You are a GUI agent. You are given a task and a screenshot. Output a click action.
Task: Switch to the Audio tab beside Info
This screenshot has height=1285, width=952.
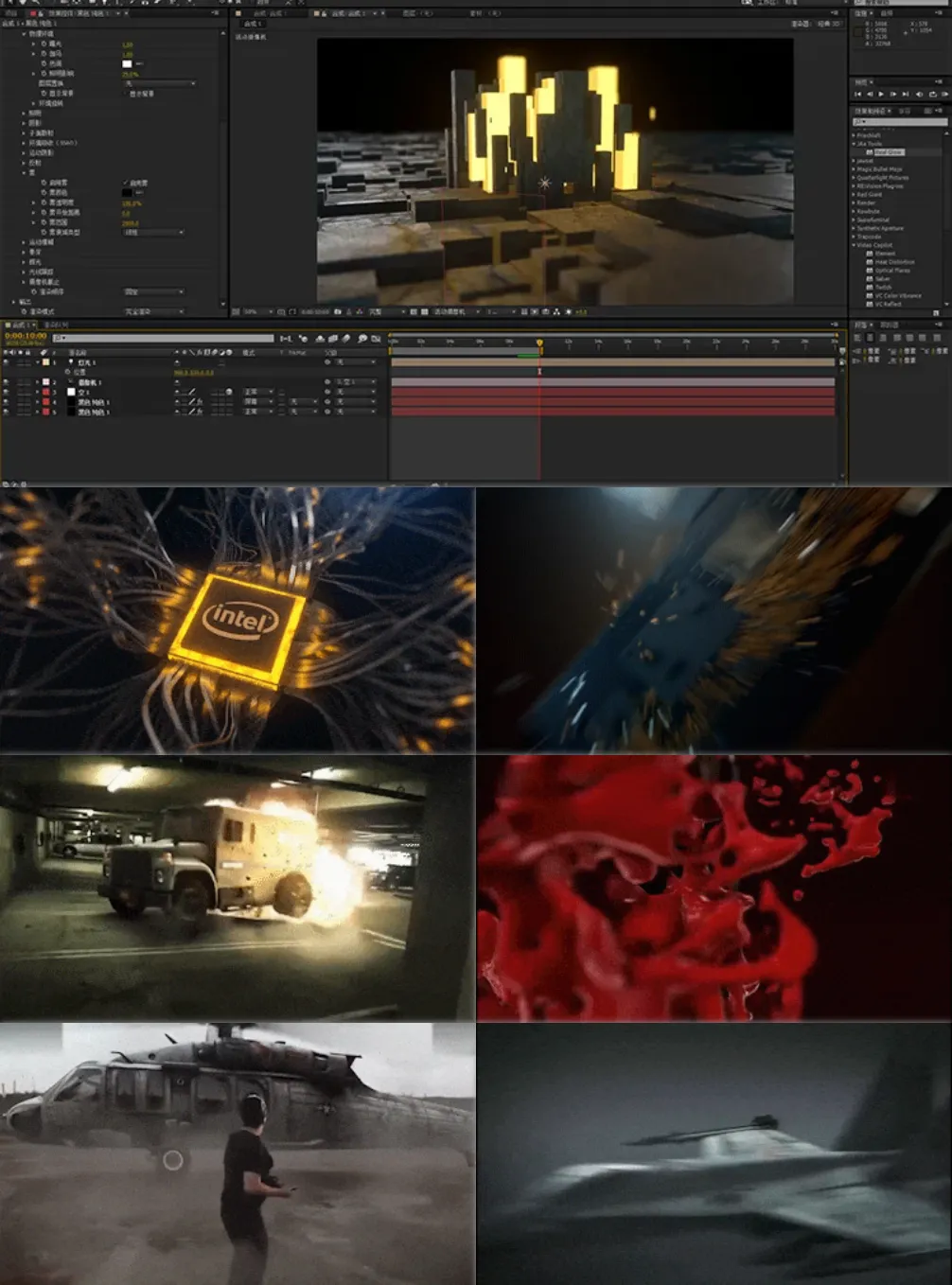tap(887, 13)
